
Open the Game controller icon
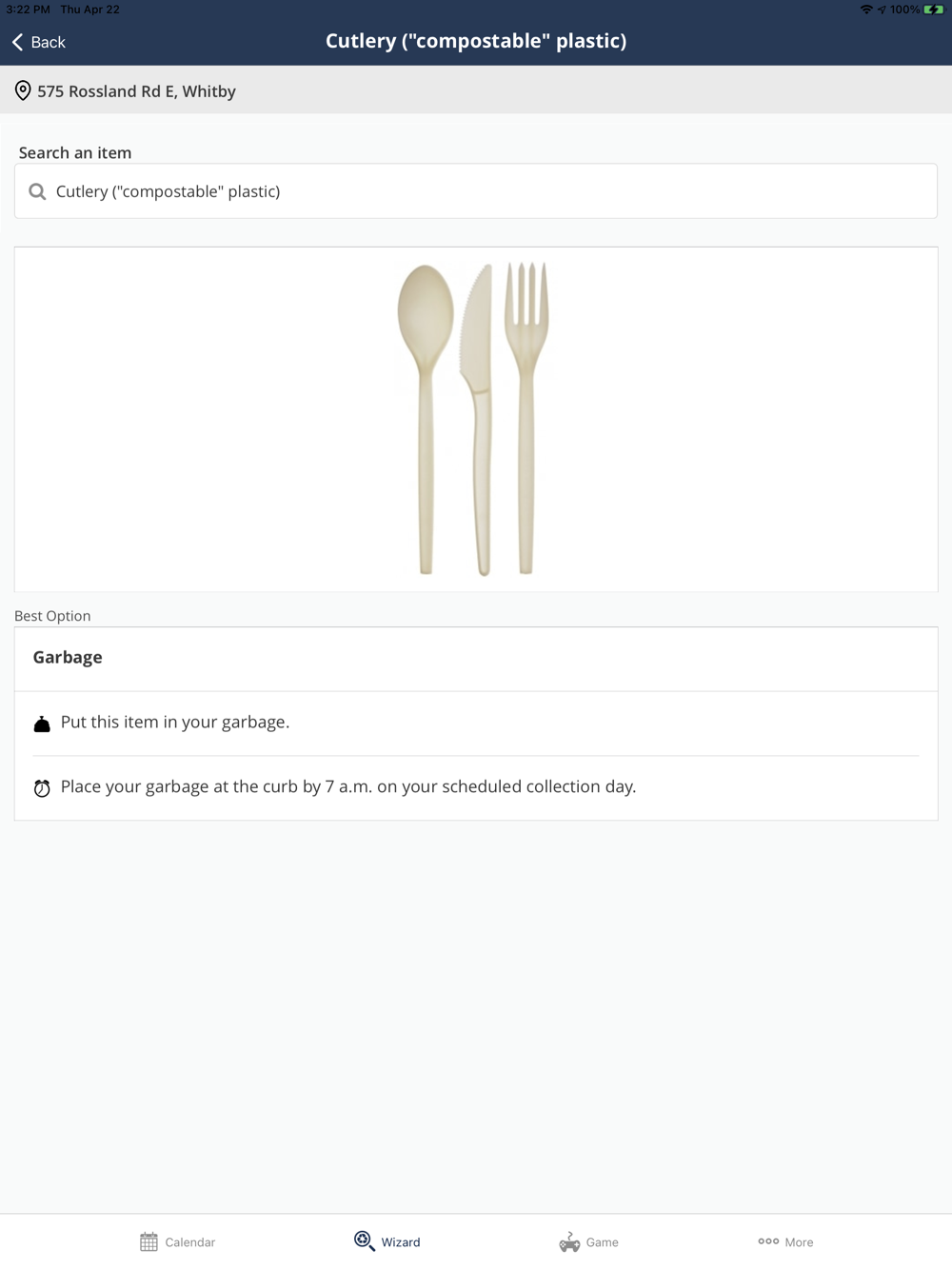(569, 1241)
